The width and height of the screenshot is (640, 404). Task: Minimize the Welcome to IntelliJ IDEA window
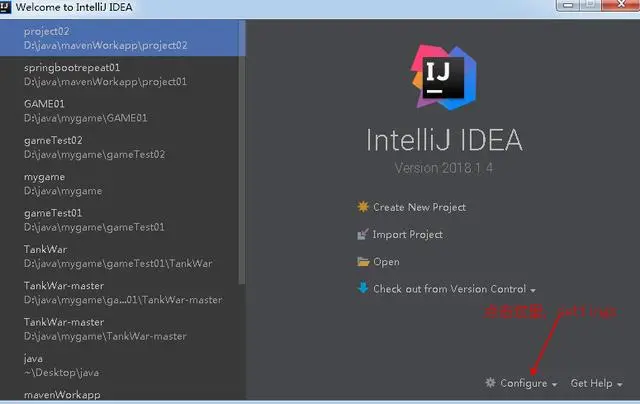(x=568, y=5)
